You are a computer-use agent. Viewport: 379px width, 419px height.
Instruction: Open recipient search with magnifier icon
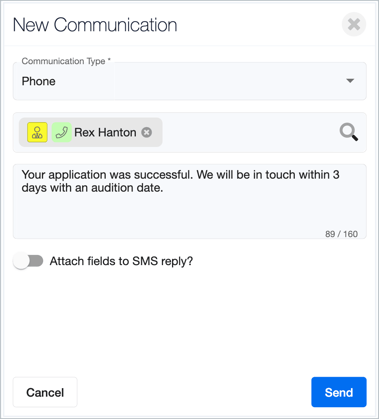click(349, 132)
